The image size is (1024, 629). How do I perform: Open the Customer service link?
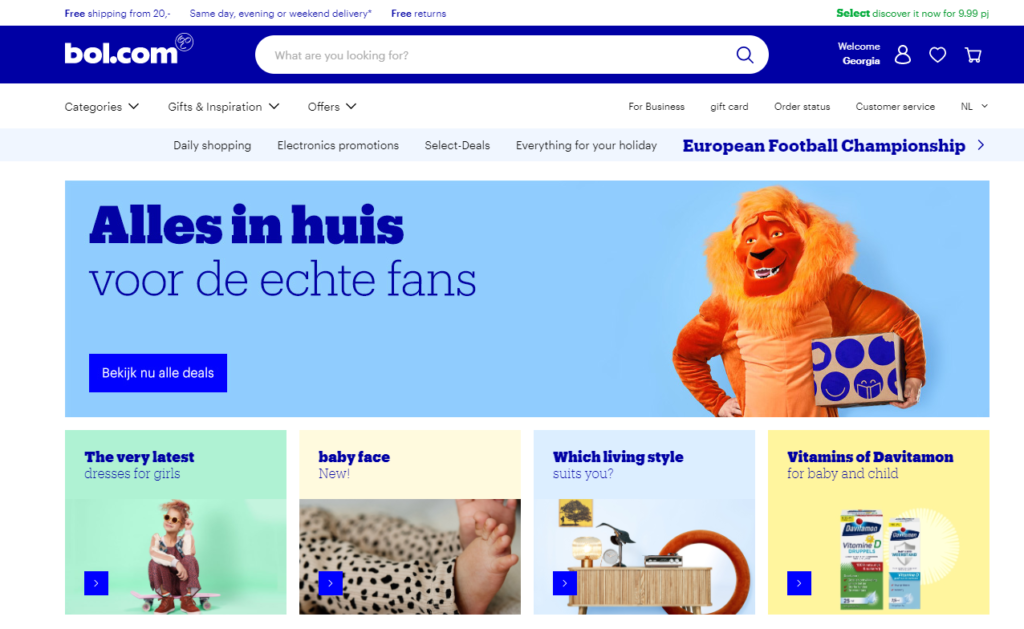(895, 106)
